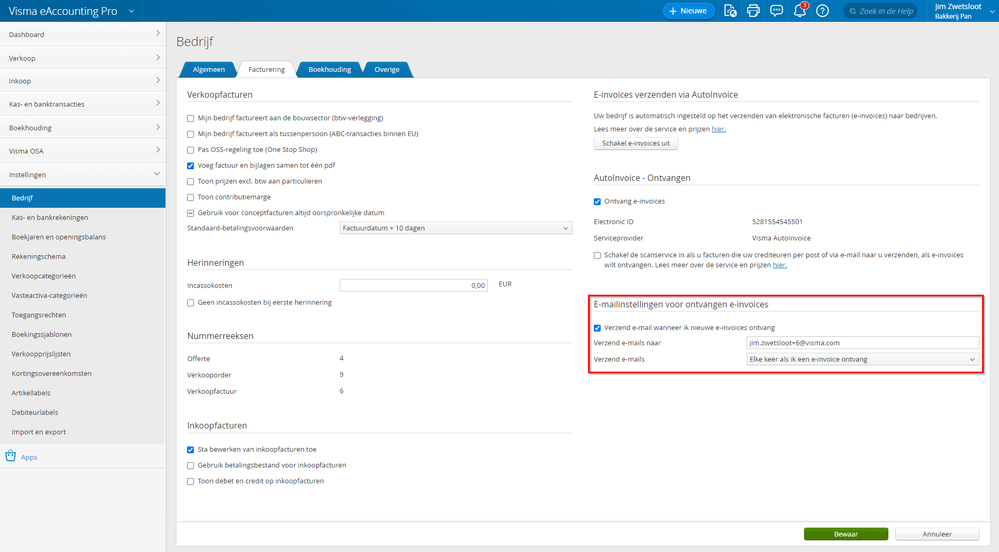The height and width of the screenshot is (552, 999).
Task: Open Jim Zwetsloot user menu
Action: coord(963,11)
